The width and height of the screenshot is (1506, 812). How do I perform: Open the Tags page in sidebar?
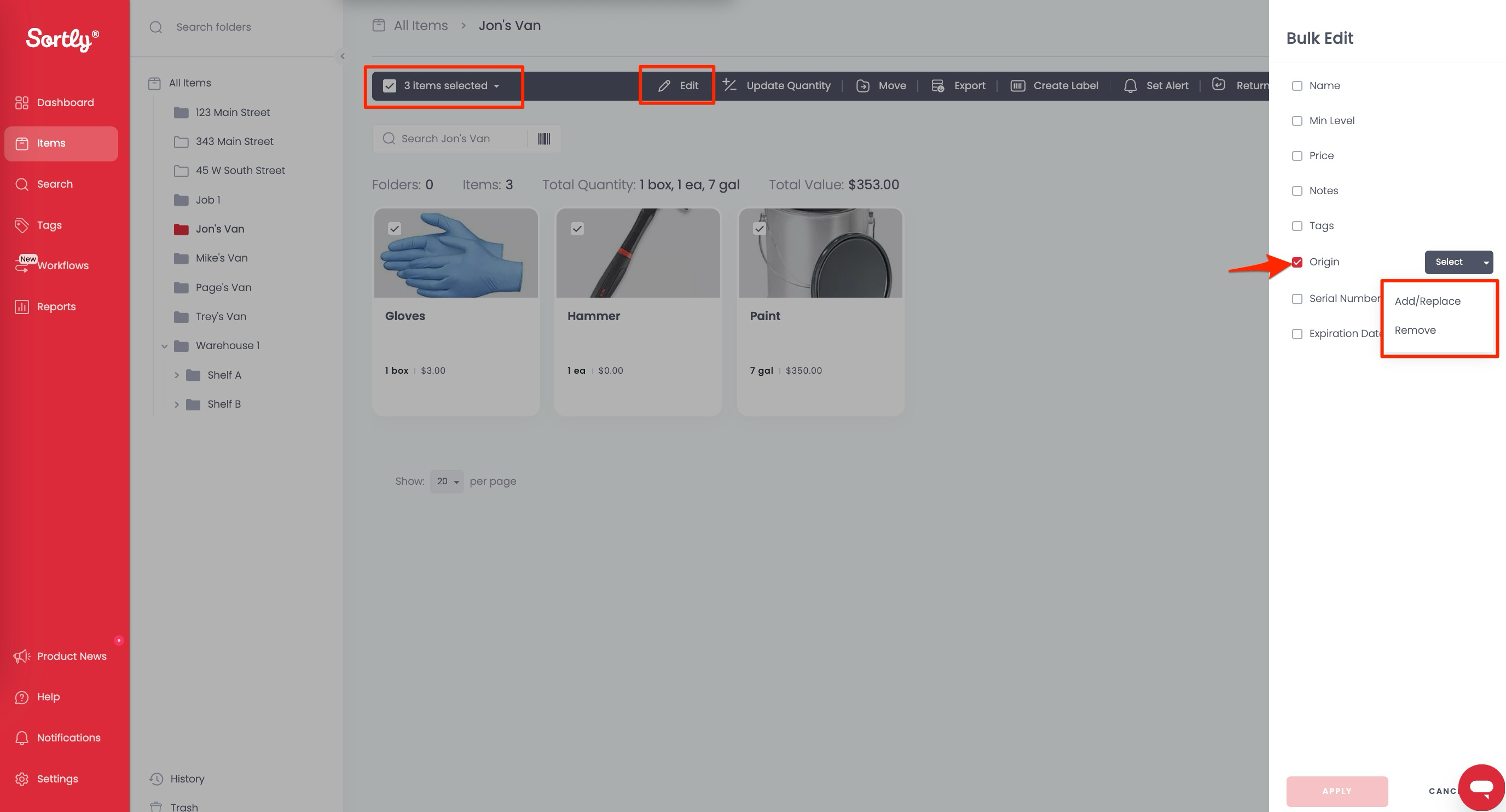(x=49, y=225)
